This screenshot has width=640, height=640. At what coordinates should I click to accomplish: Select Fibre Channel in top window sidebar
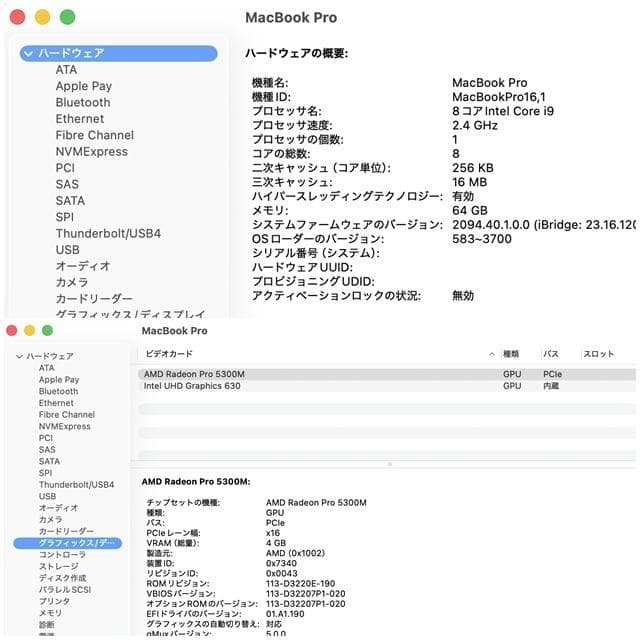95,135
